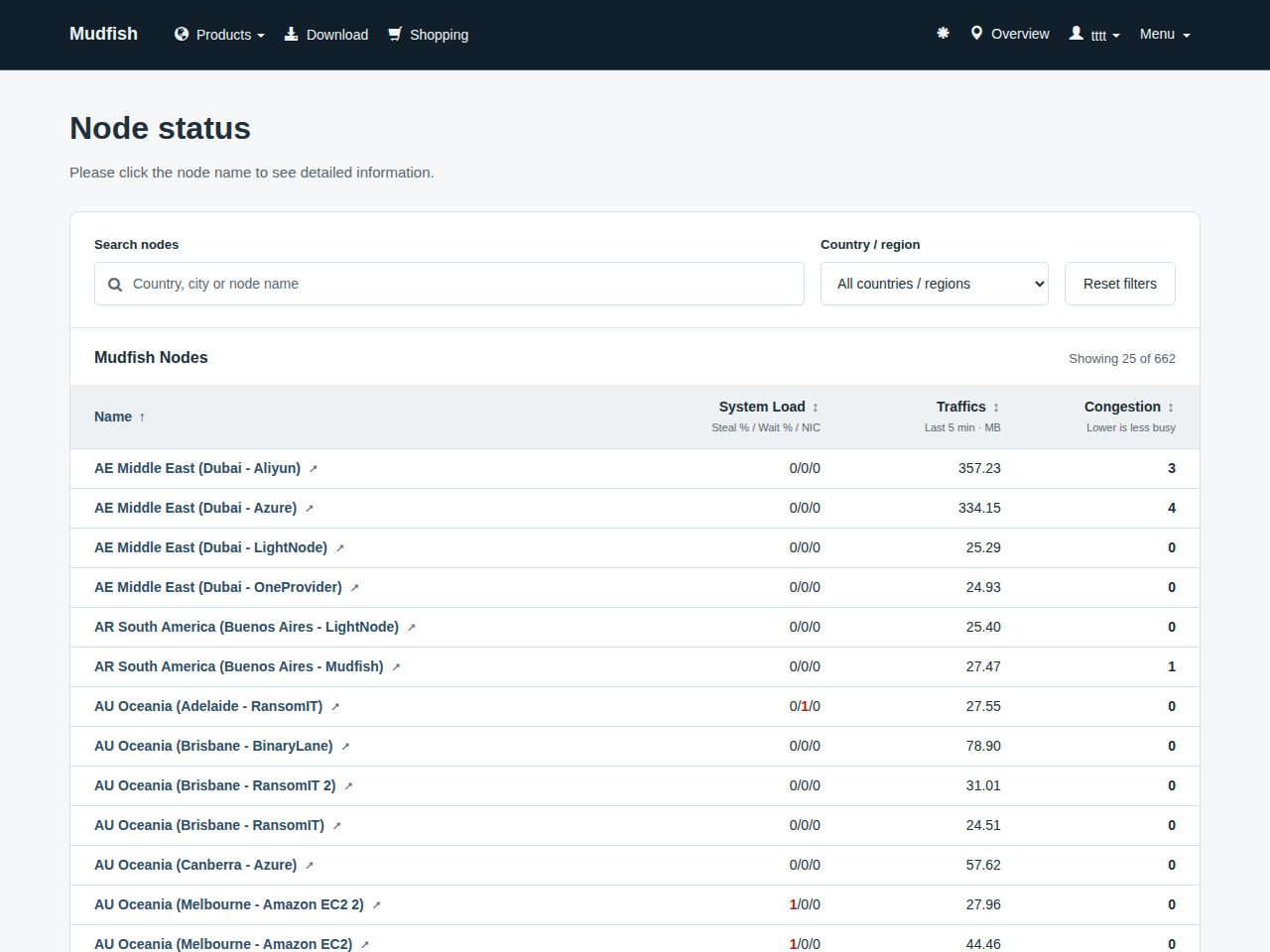Click the search magnifier icon
Screen dimensions: 1270x952
point(115,285)
